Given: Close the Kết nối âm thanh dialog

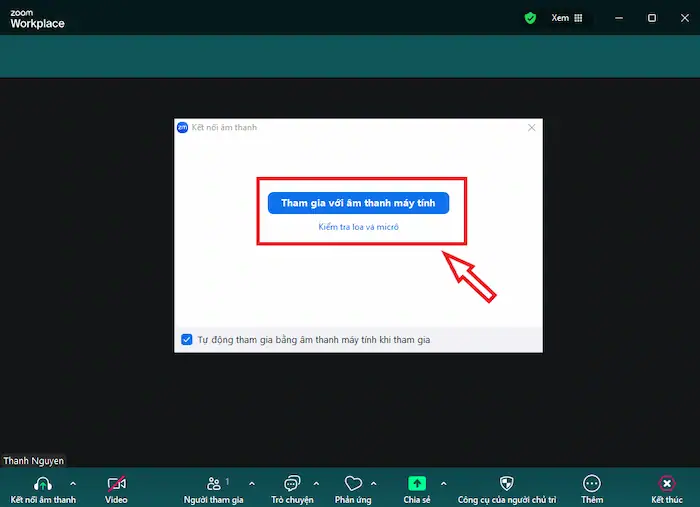Looking at the screenshot, I should pyautogui.click(x=532, y=128).
